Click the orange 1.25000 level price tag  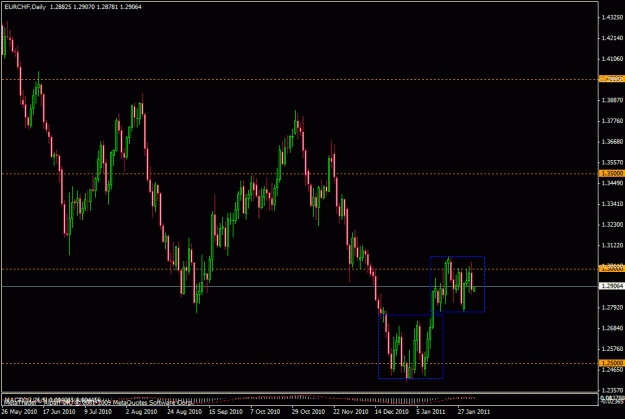pos(611,363)
